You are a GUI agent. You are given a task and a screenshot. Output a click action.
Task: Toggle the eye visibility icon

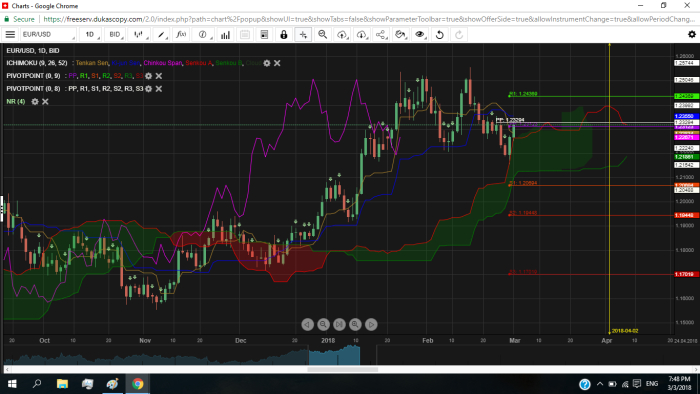point(420,34)
